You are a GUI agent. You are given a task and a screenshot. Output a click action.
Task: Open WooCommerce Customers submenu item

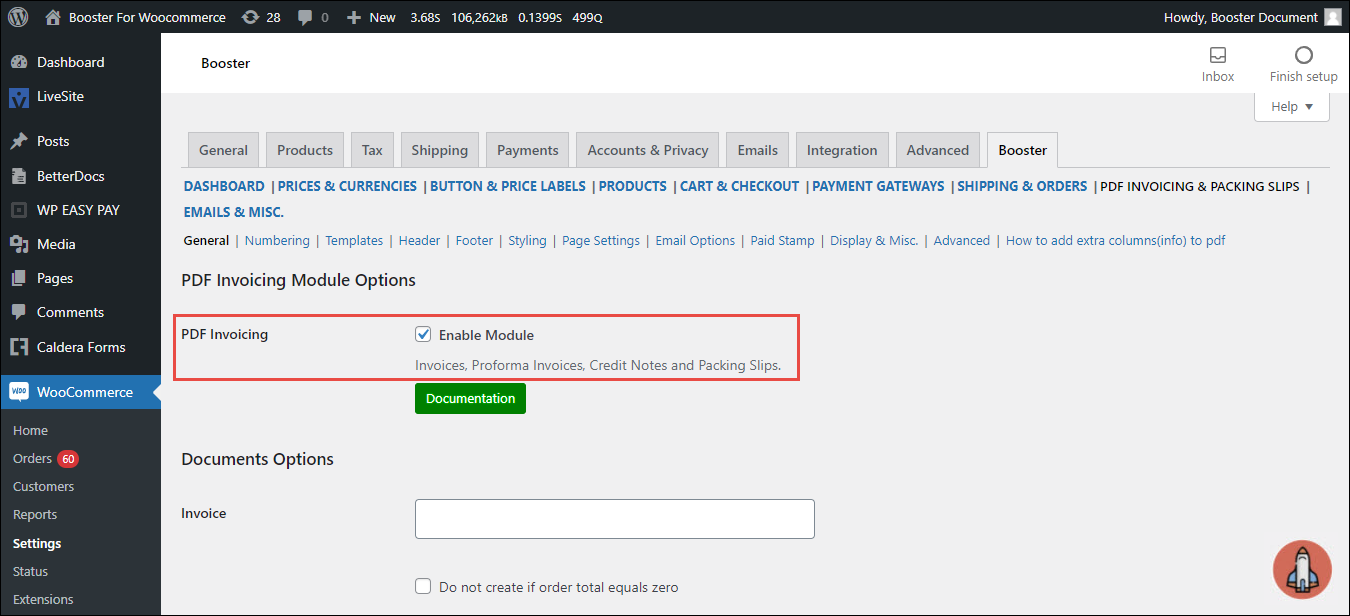(x=43, y=487)
